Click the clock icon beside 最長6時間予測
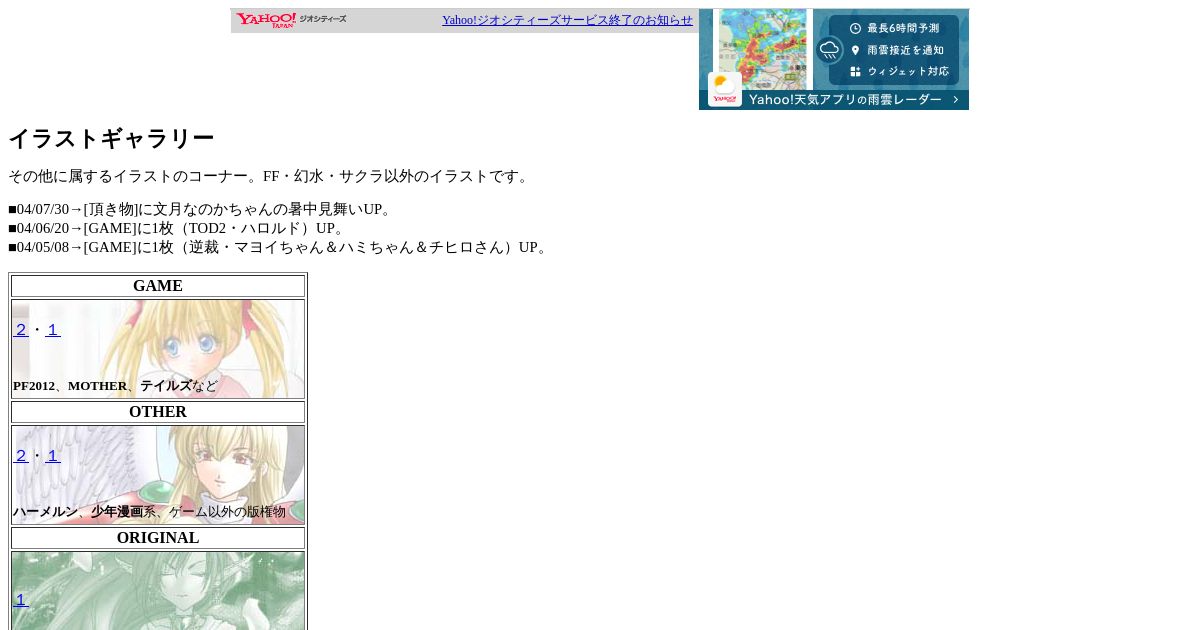This screenshot has height=630, width=1200. coord(855,28)
